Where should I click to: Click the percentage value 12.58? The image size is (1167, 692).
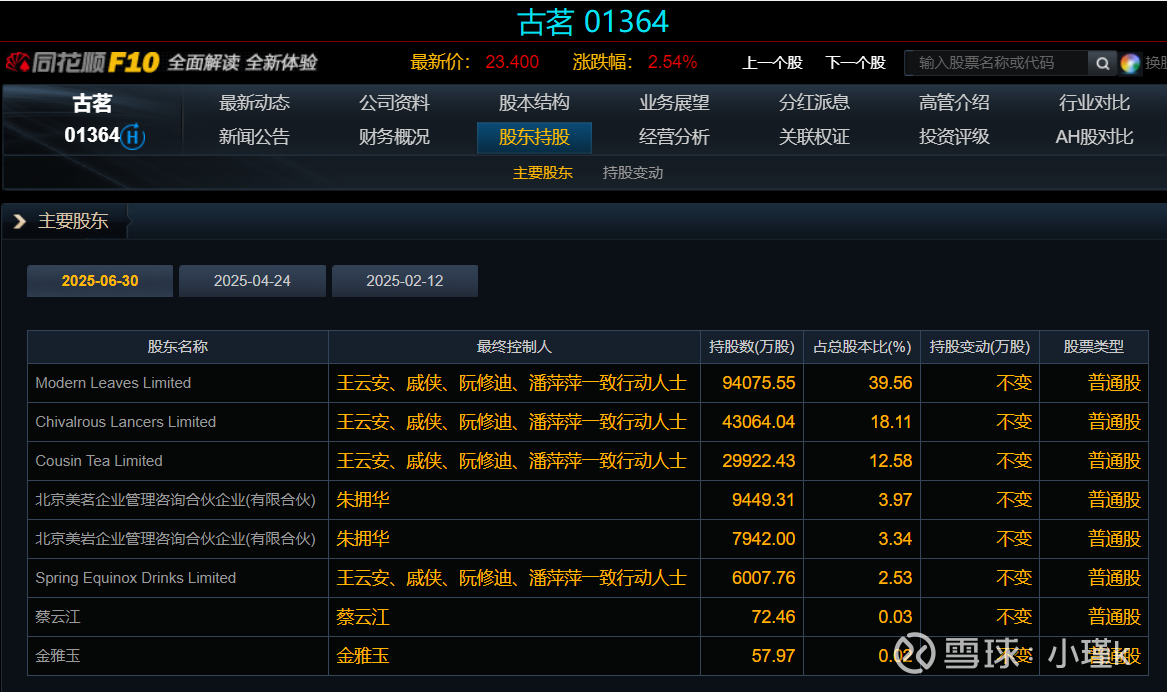tap(890, 461)
